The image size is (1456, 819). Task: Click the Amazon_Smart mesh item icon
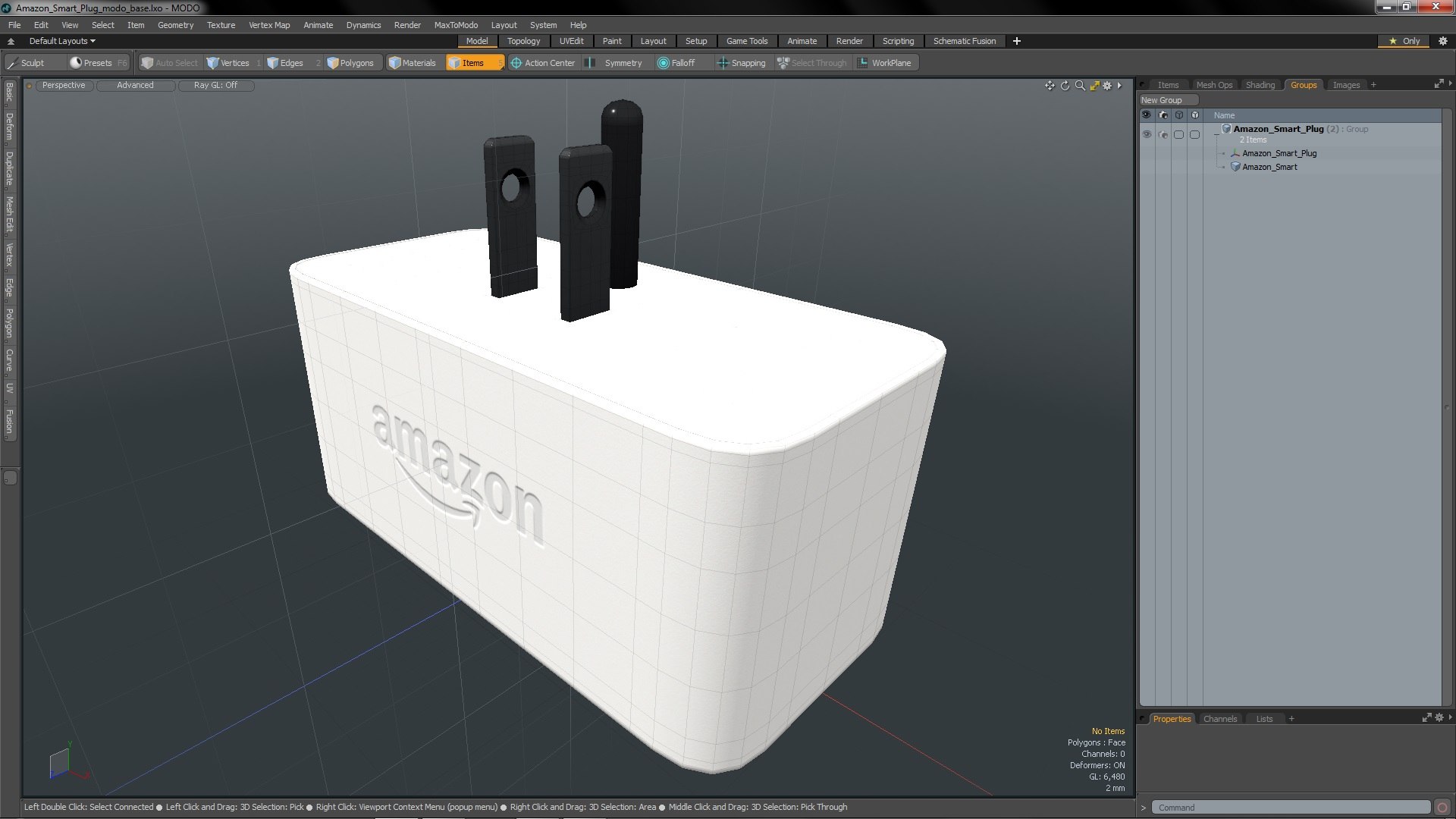pyautogui.click(x=1235, y=167)
